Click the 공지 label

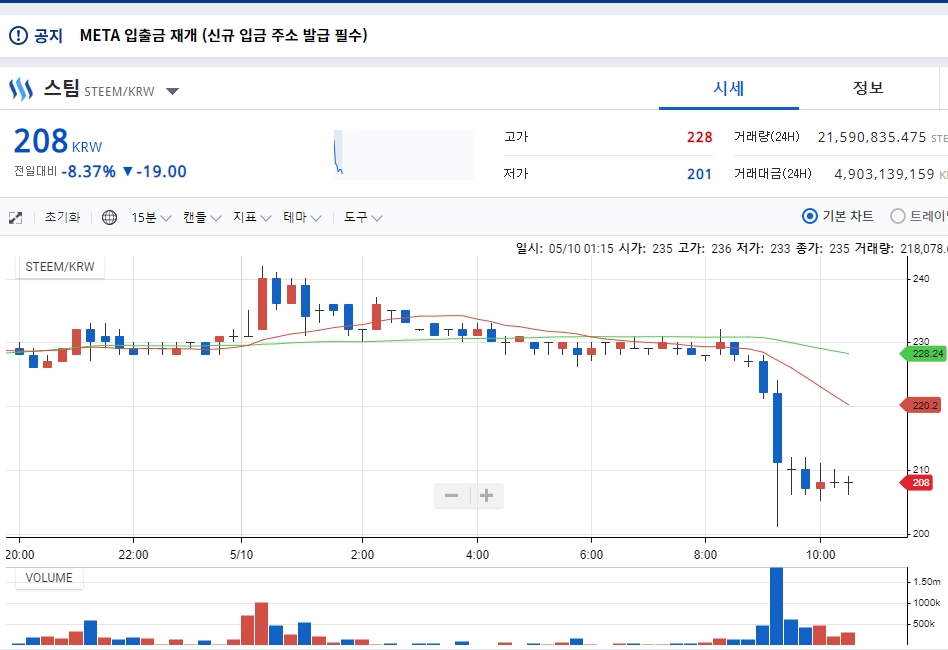(48, 35)
